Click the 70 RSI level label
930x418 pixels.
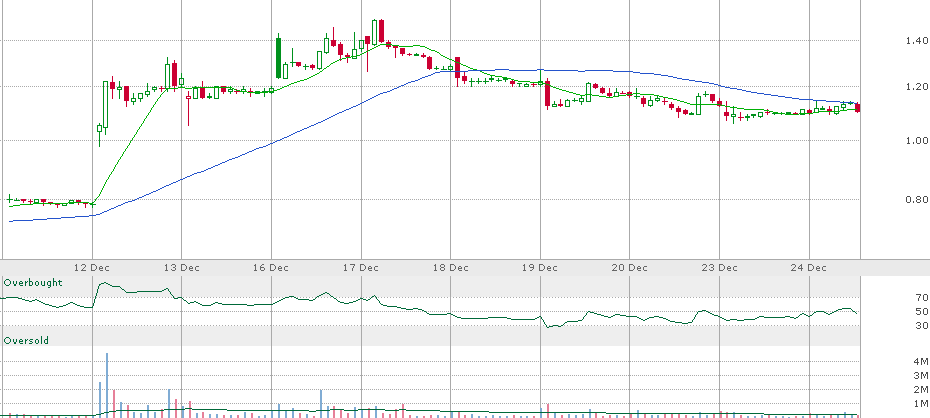point(921,297)
